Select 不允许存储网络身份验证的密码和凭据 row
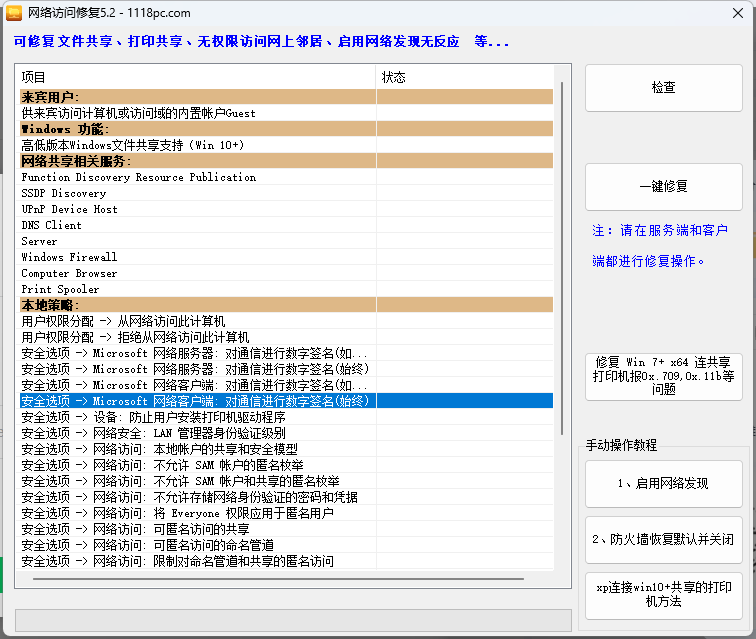Screen dimensions: 756x639 (x=286, y=497)
